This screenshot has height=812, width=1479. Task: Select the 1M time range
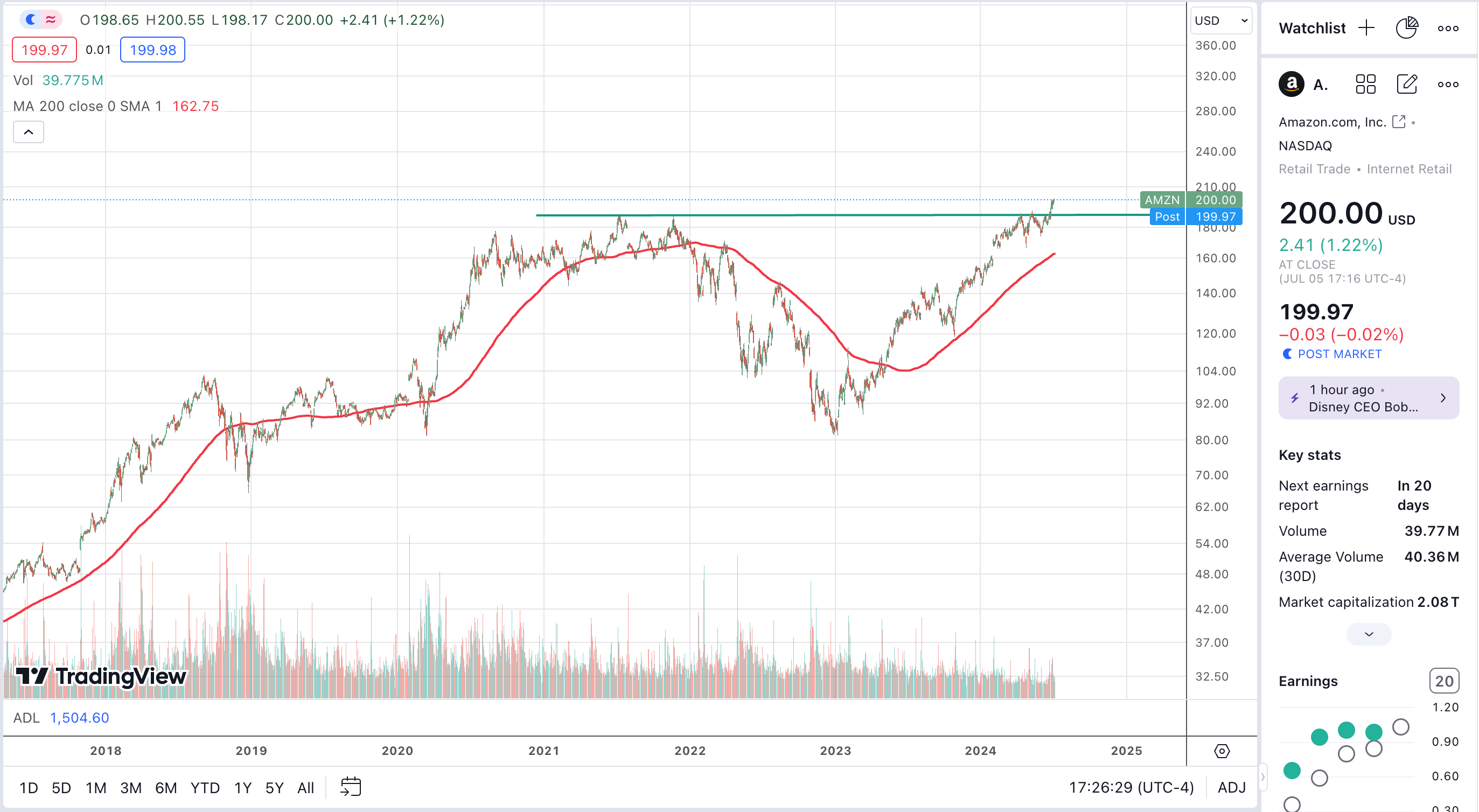point(96,787)
